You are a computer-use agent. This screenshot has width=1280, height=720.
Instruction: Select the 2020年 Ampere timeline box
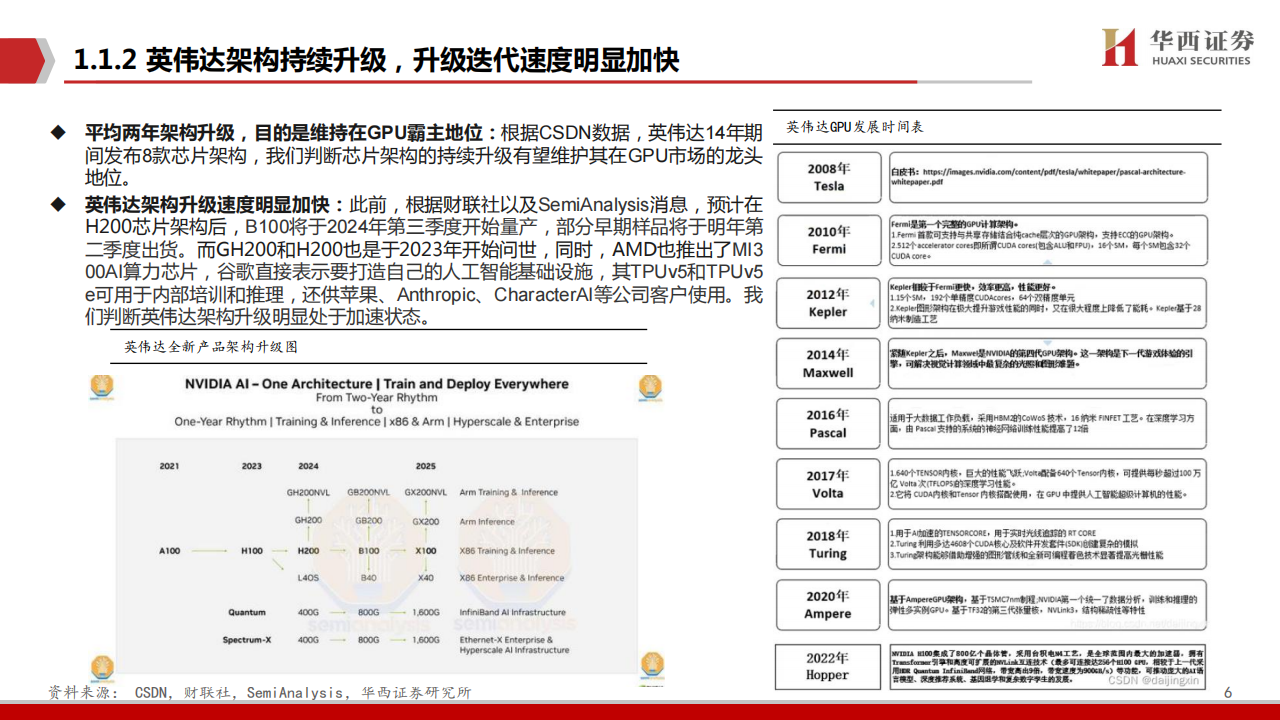tap(828, 605)
